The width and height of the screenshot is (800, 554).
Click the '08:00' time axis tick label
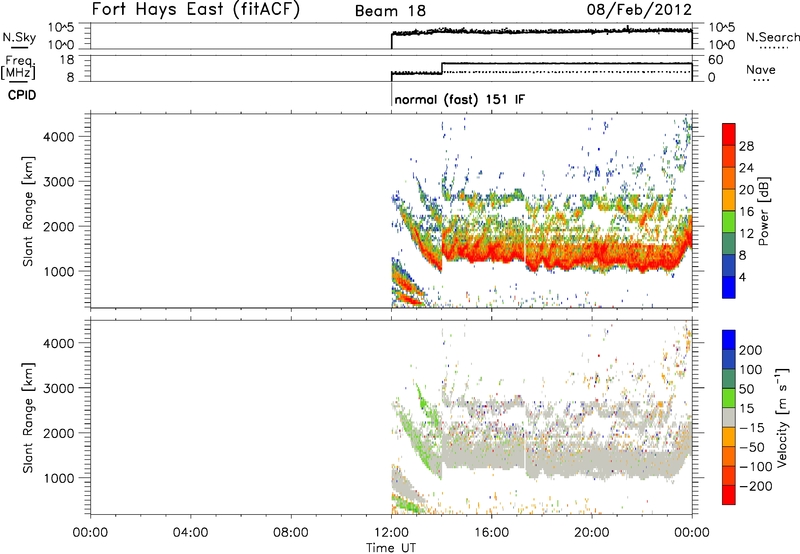[x=291, y=533]
